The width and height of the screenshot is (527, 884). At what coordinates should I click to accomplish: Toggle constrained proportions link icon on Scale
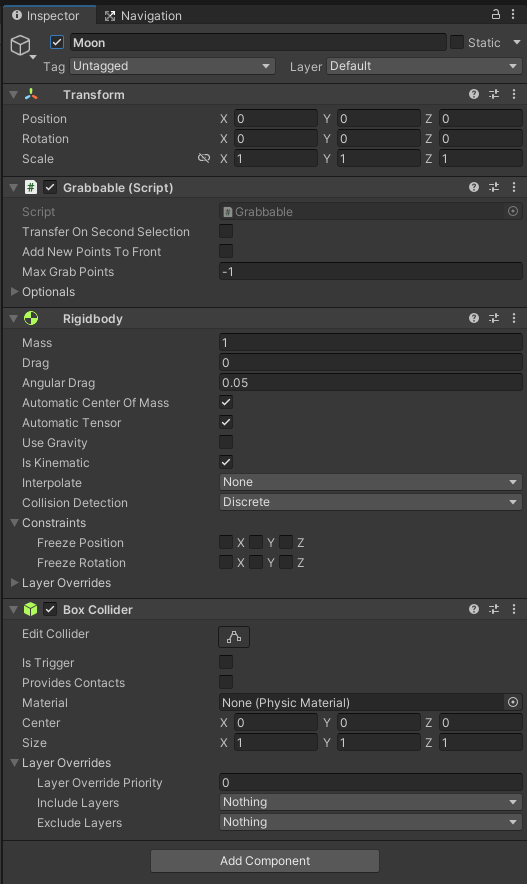point(204,158)
